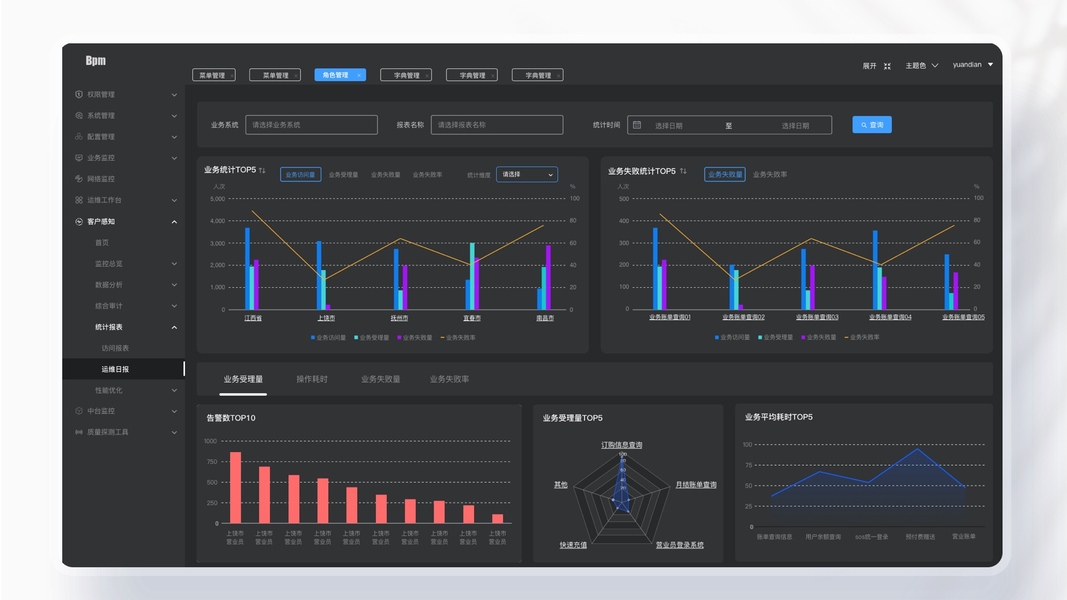Open the yuandian user menu
Viewport: 1067px width, 600px height.
[x=972, y=65]
